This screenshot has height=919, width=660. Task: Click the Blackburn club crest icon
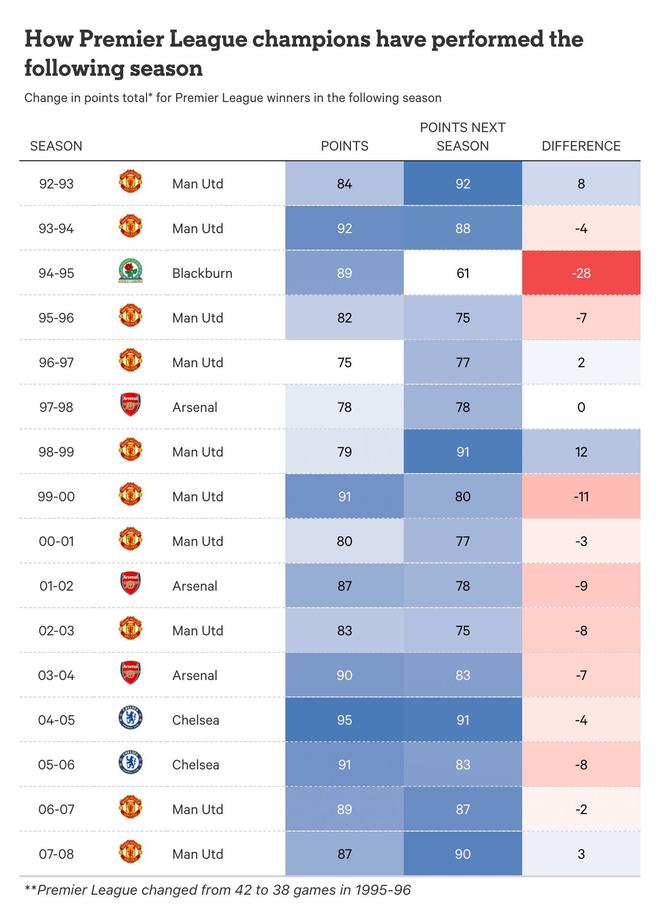130,273
